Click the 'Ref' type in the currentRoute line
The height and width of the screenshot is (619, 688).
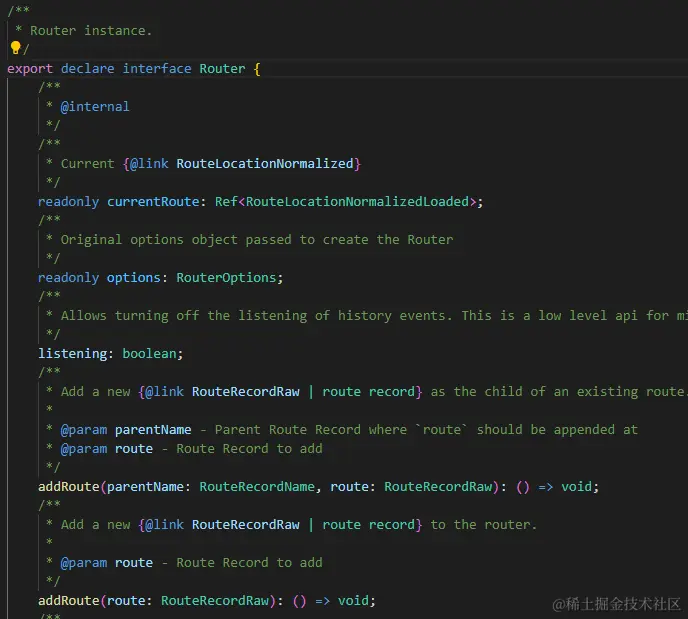pyautogui.click(x=226, y=202)
